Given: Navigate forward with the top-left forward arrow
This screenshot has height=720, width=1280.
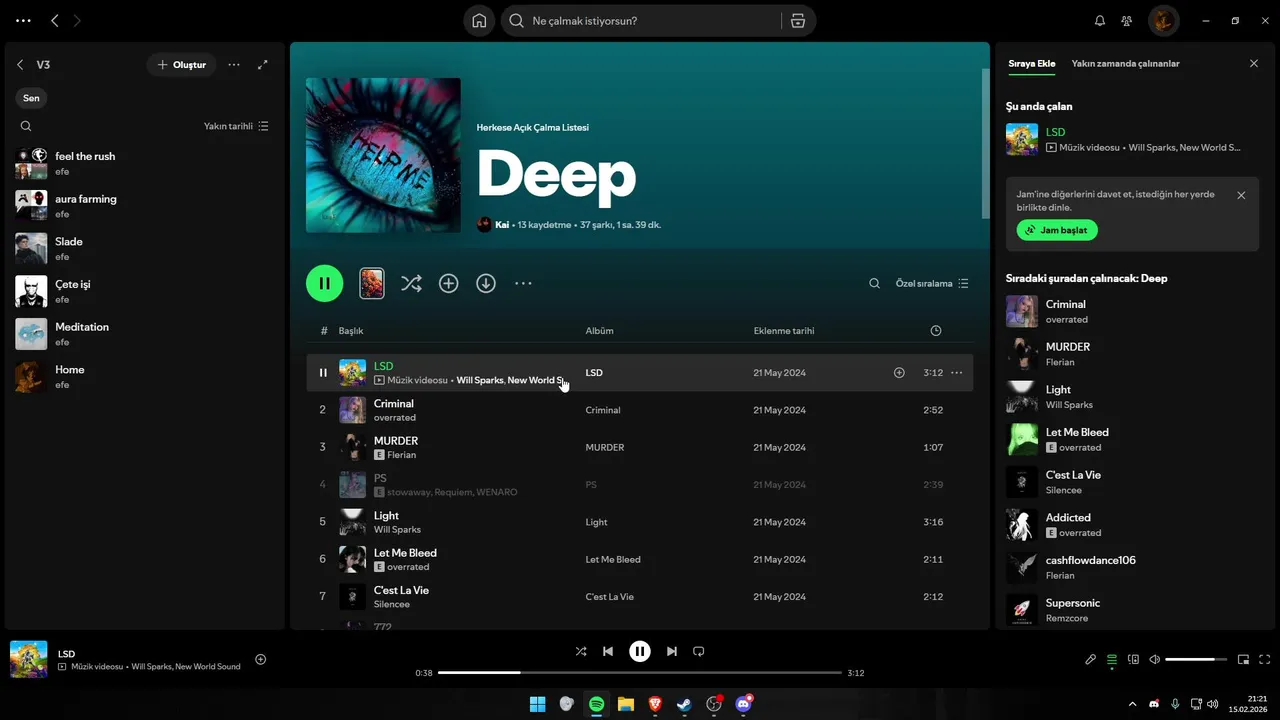Looking at the screenshot, I should click(x=77, y=20).
